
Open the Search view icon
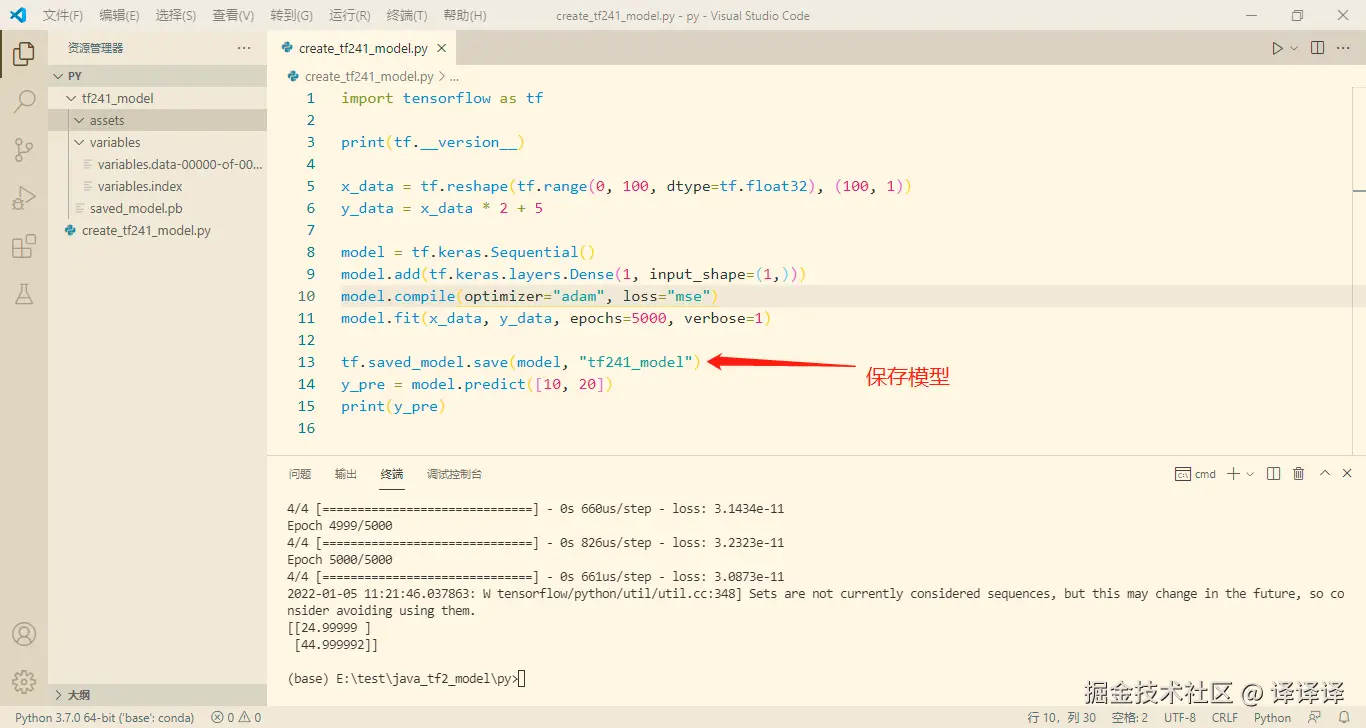(24, 101)
